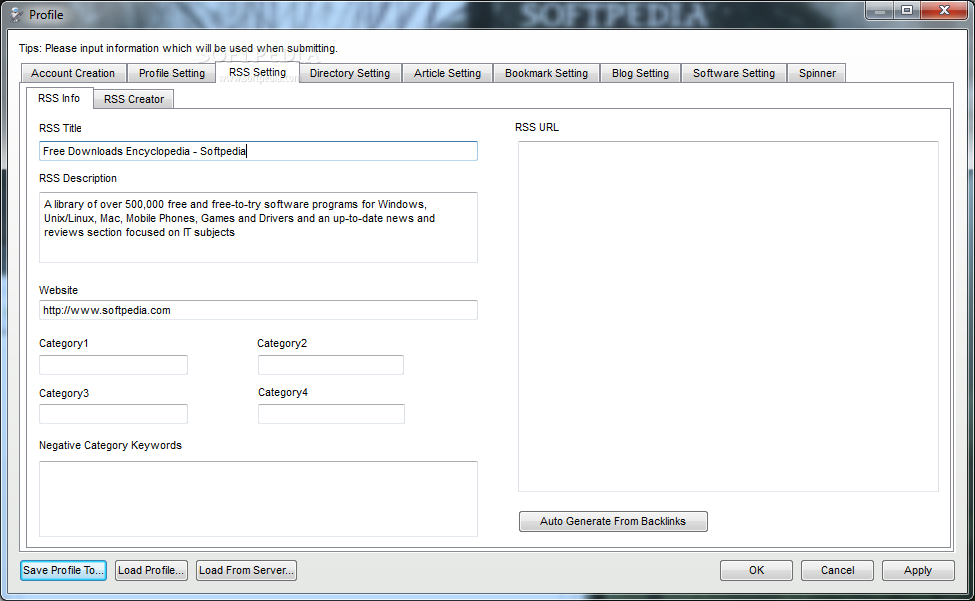Screen dimensions: 975x601
Task: Click the Negative Category Keywords box
Action: pyautogui.click(x=258, y=498)
